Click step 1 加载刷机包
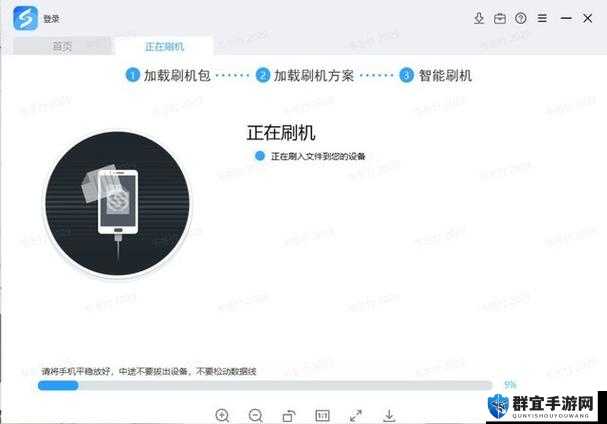Image resolution: width=607 pixels, height=424 pixels. tap(168, 75)
